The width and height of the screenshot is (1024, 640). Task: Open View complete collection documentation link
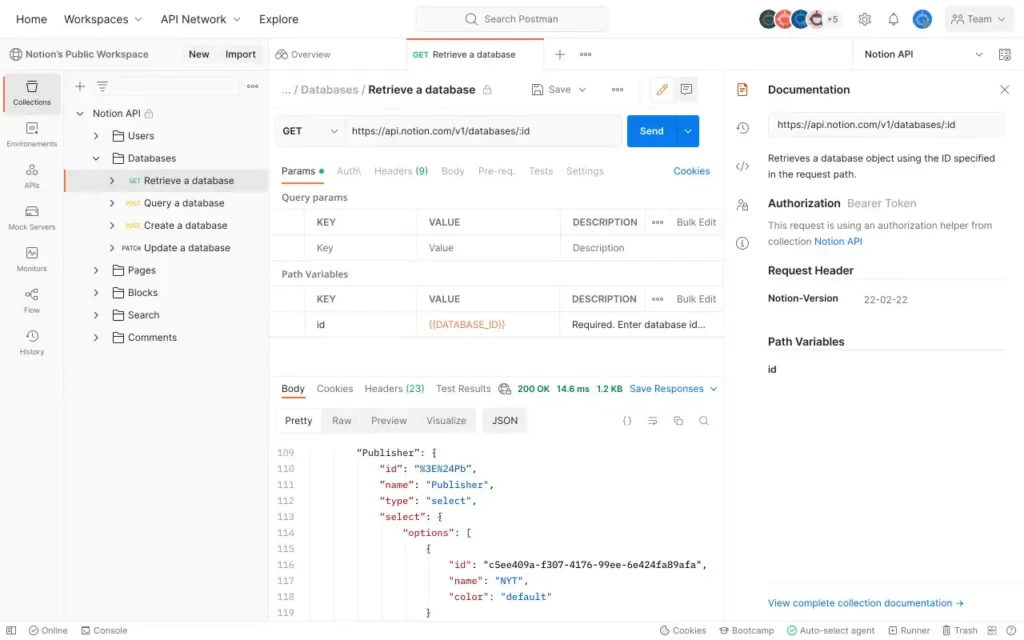(865, 603)
